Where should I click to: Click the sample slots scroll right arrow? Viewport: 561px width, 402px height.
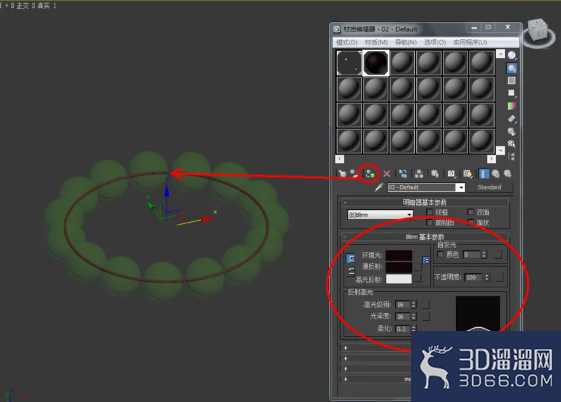(x=491, y=159)
